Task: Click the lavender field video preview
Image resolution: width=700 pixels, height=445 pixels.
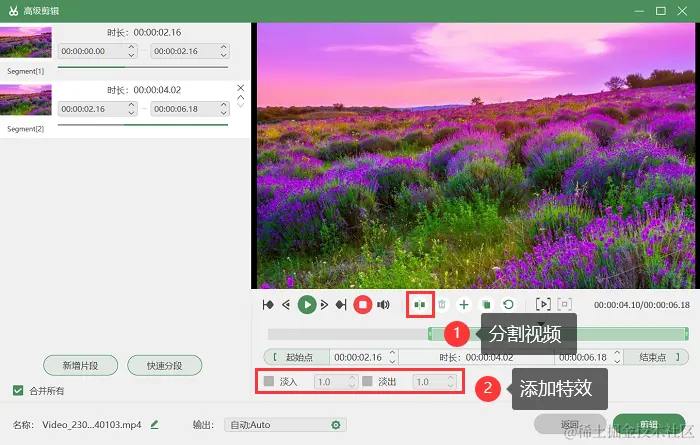Action: coord(476,155)
